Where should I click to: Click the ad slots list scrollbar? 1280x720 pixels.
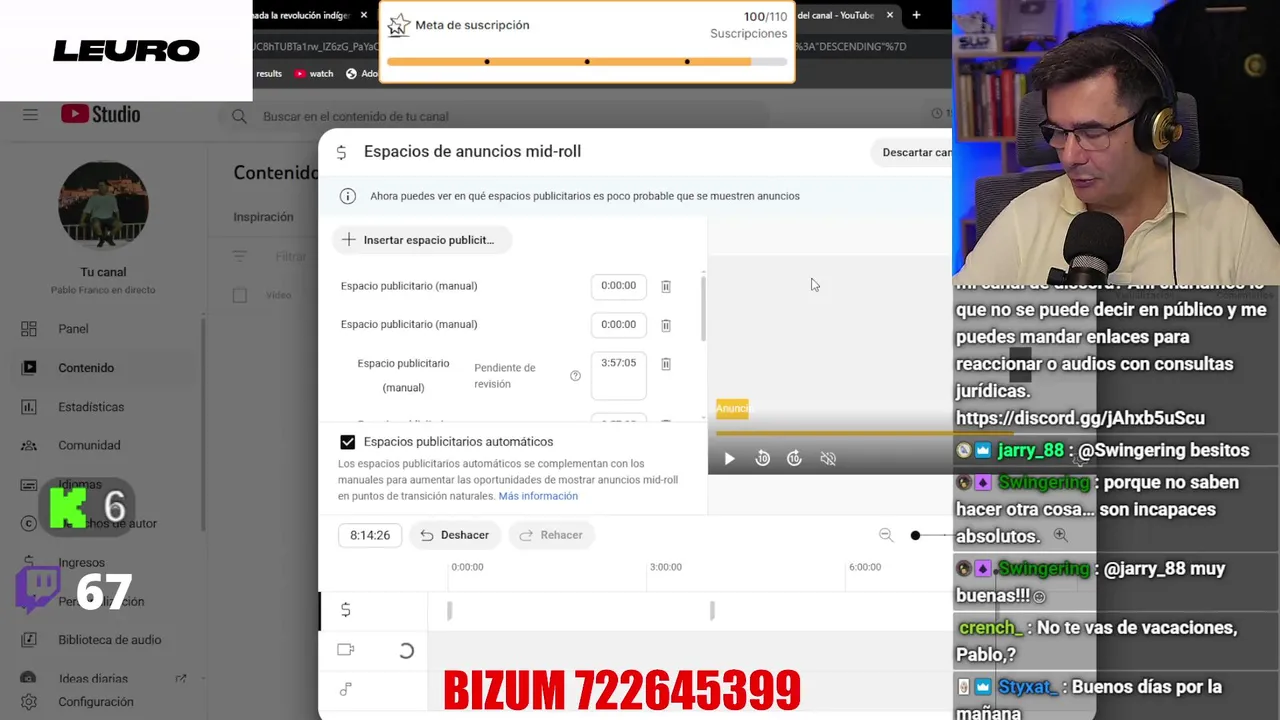click(703, 308)
